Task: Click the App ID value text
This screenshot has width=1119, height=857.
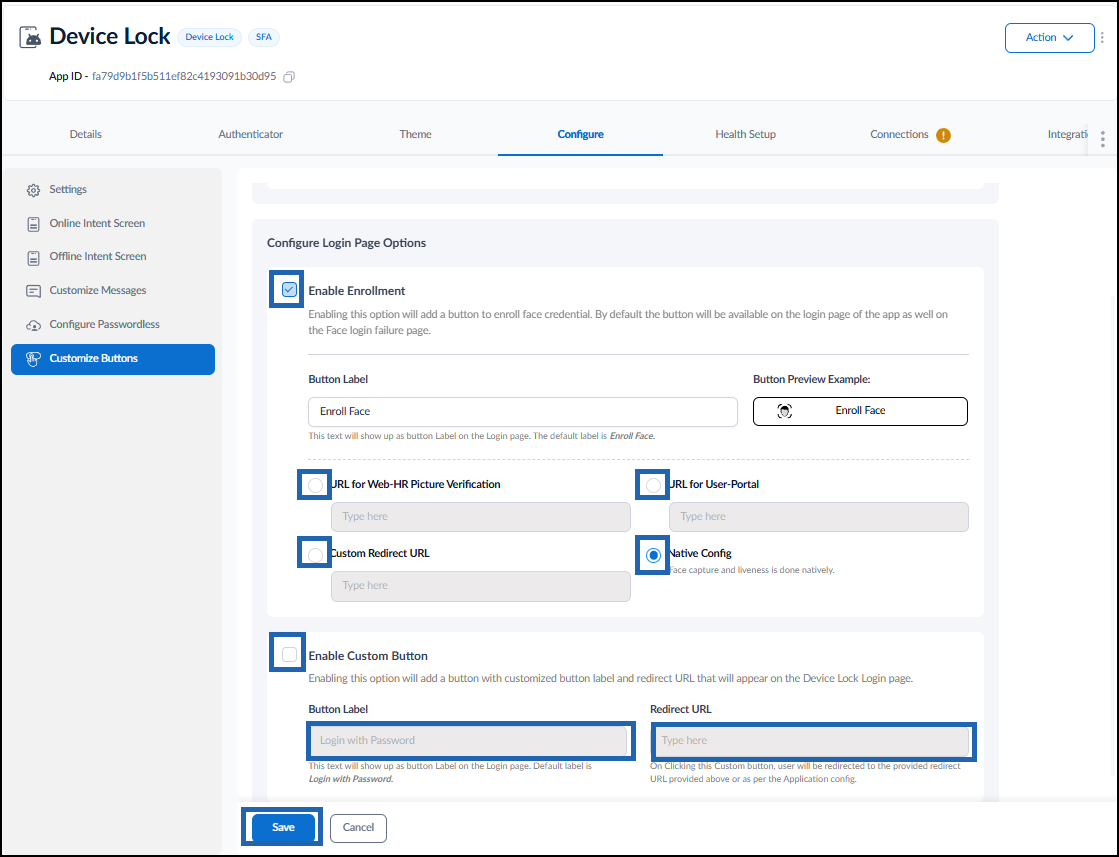Action: (184, 76)
